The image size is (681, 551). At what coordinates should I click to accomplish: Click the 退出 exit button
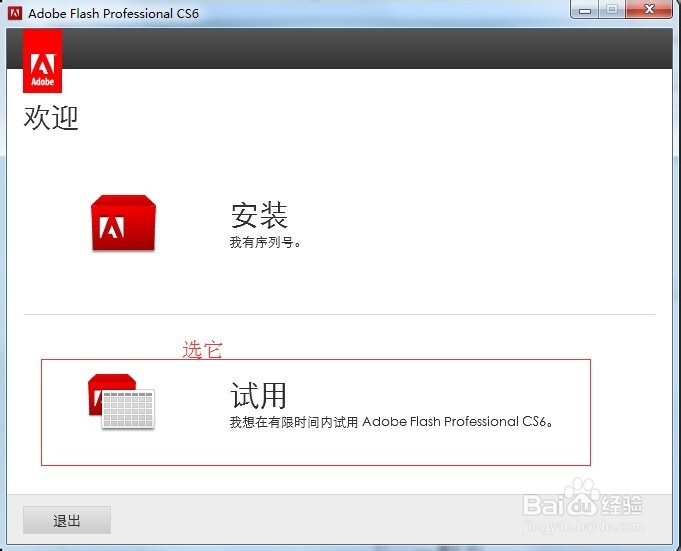point(67,520)
